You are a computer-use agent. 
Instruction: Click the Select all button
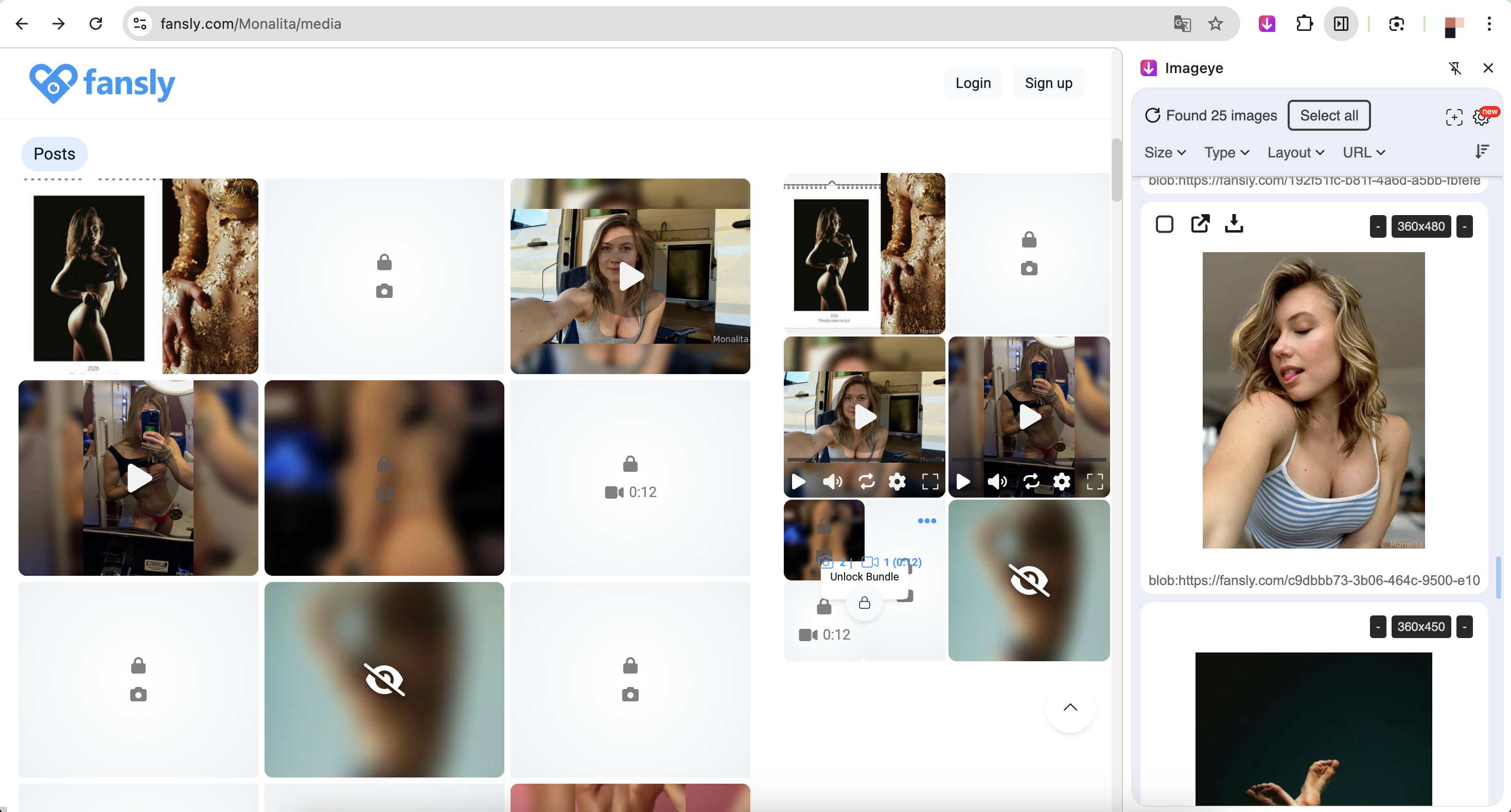(x=1329, y=115)
